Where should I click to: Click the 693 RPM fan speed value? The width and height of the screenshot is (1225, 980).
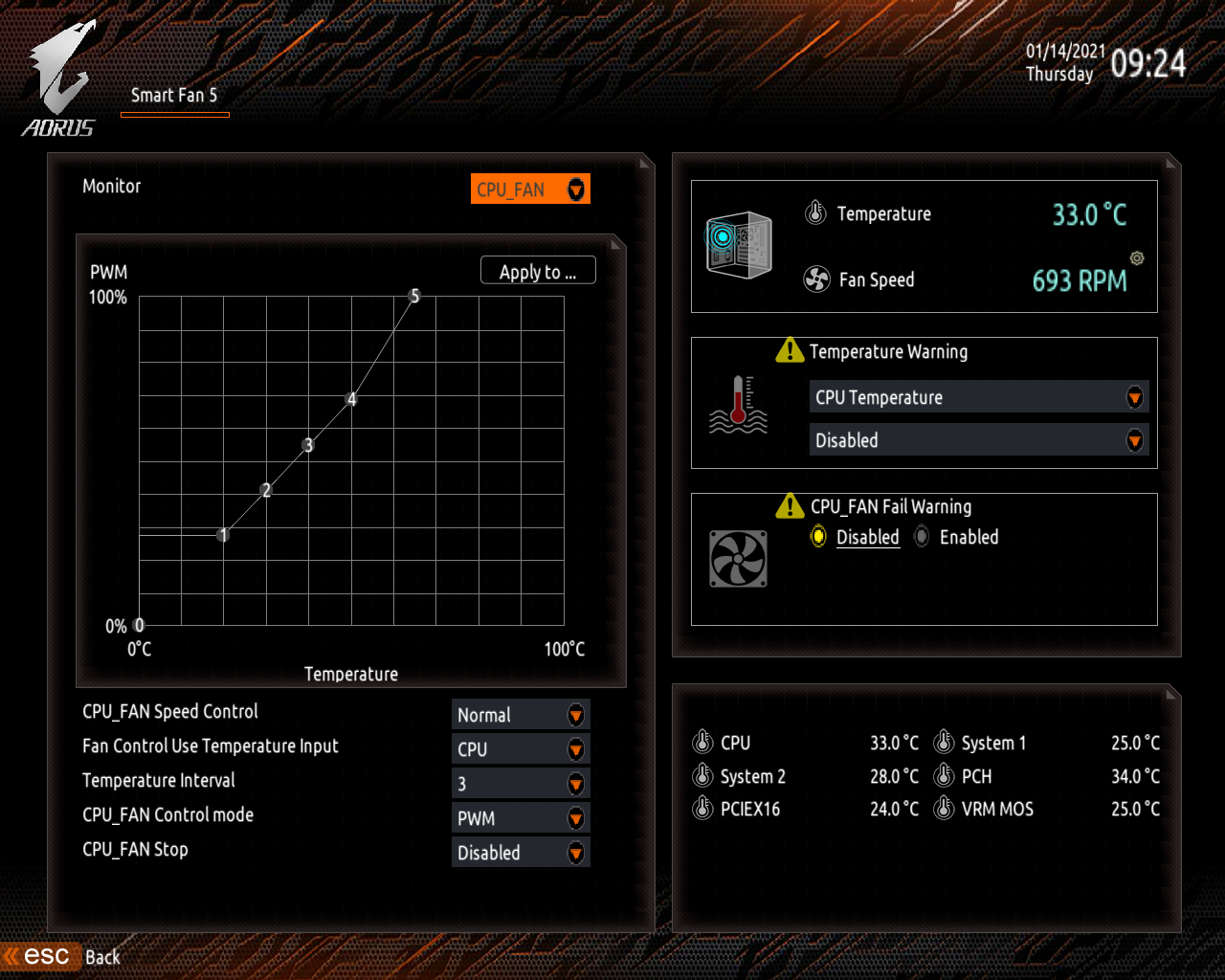[1080, 280]
